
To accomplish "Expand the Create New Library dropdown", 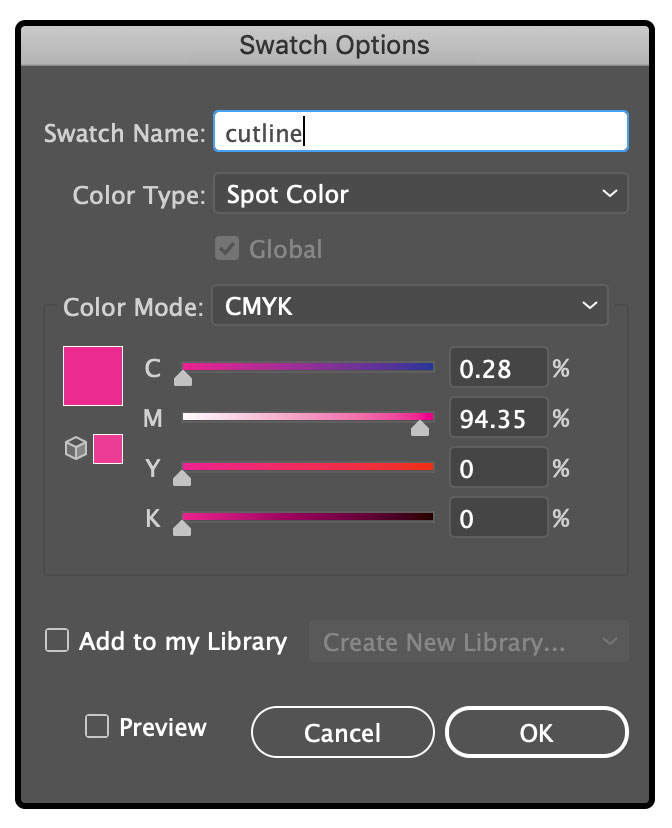I will tap(470, 642).
